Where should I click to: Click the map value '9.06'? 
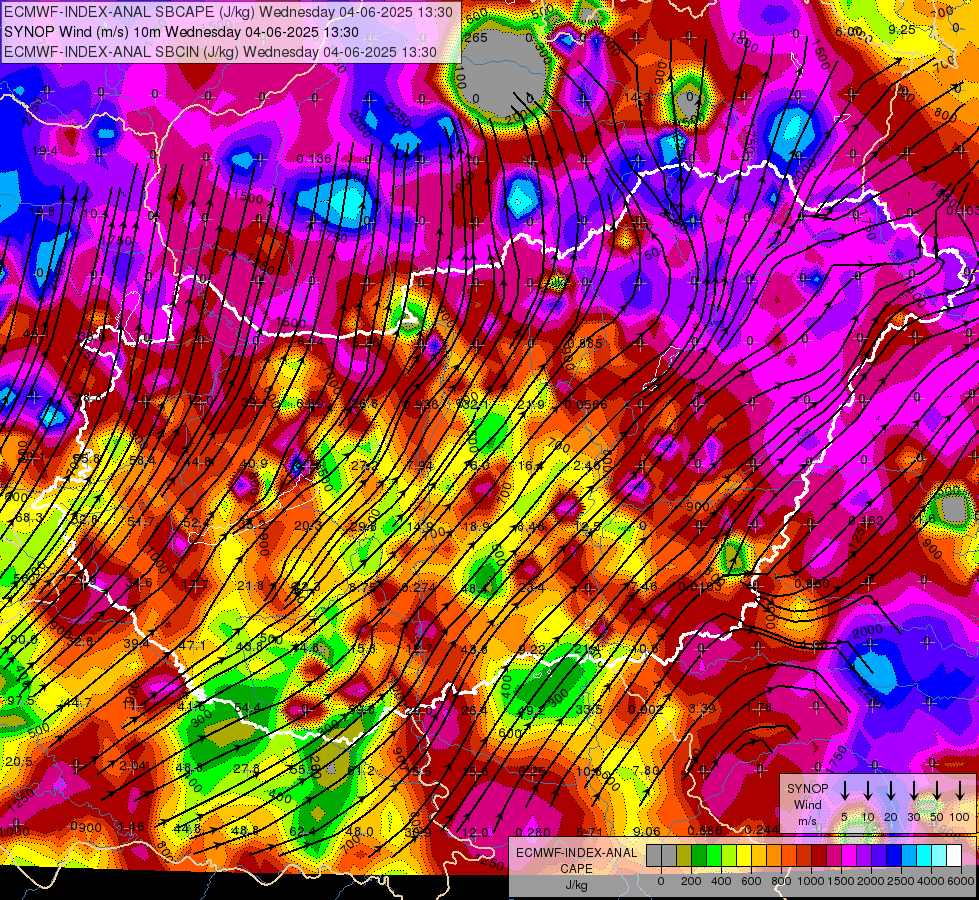pyautogui.click(x=646, y=831)
